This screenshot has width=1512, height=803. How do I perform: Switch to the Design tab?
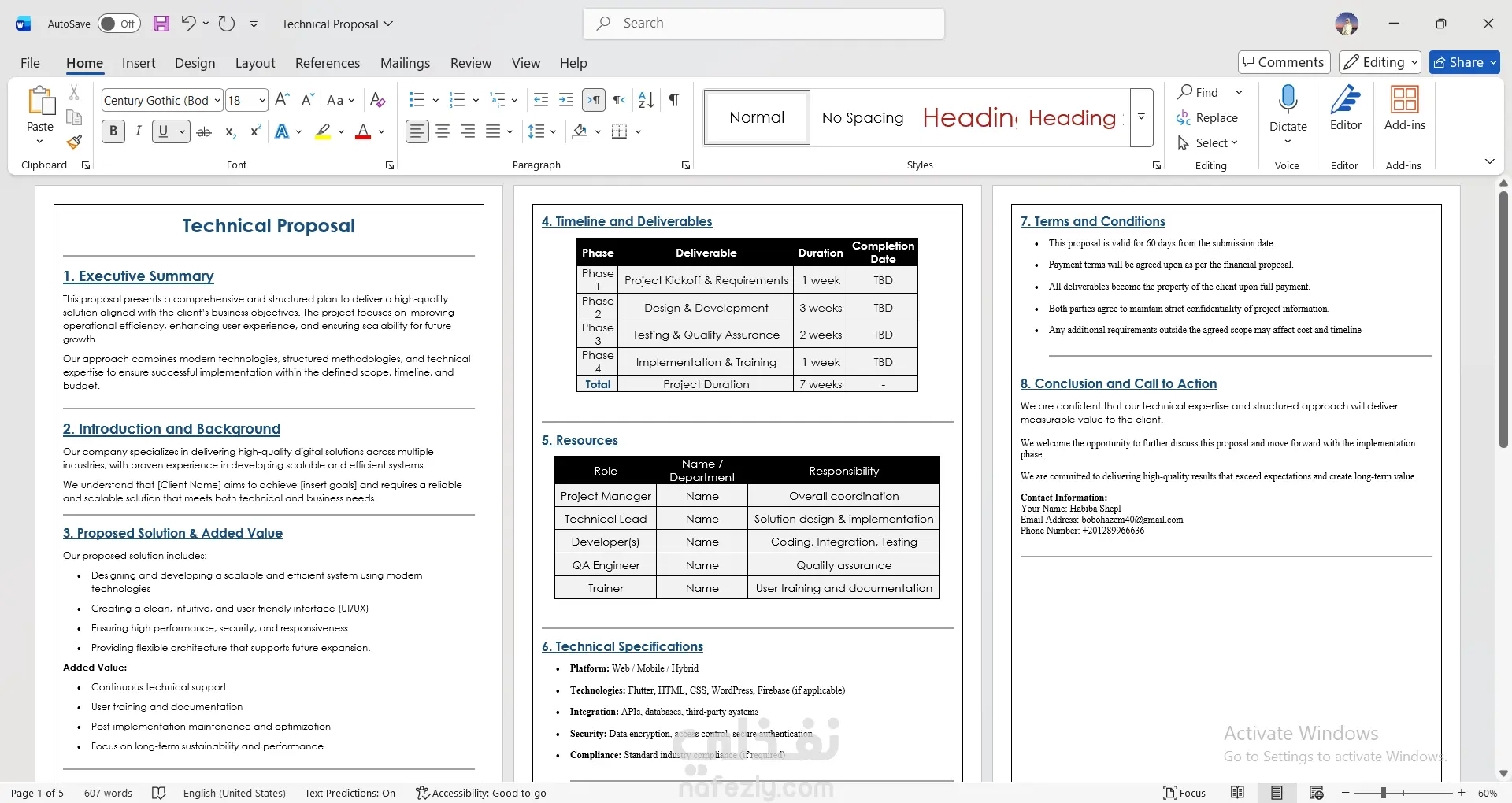click(195, 63)
